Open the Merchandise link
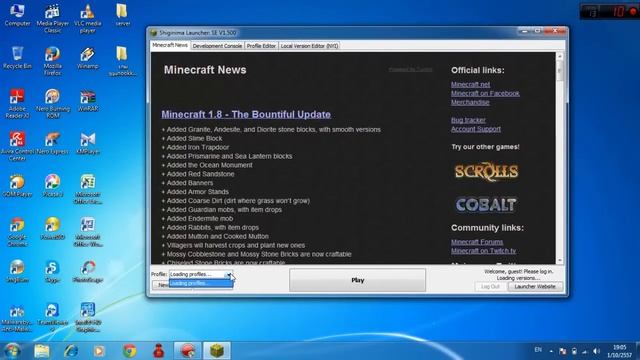 (x=470, y=102)
